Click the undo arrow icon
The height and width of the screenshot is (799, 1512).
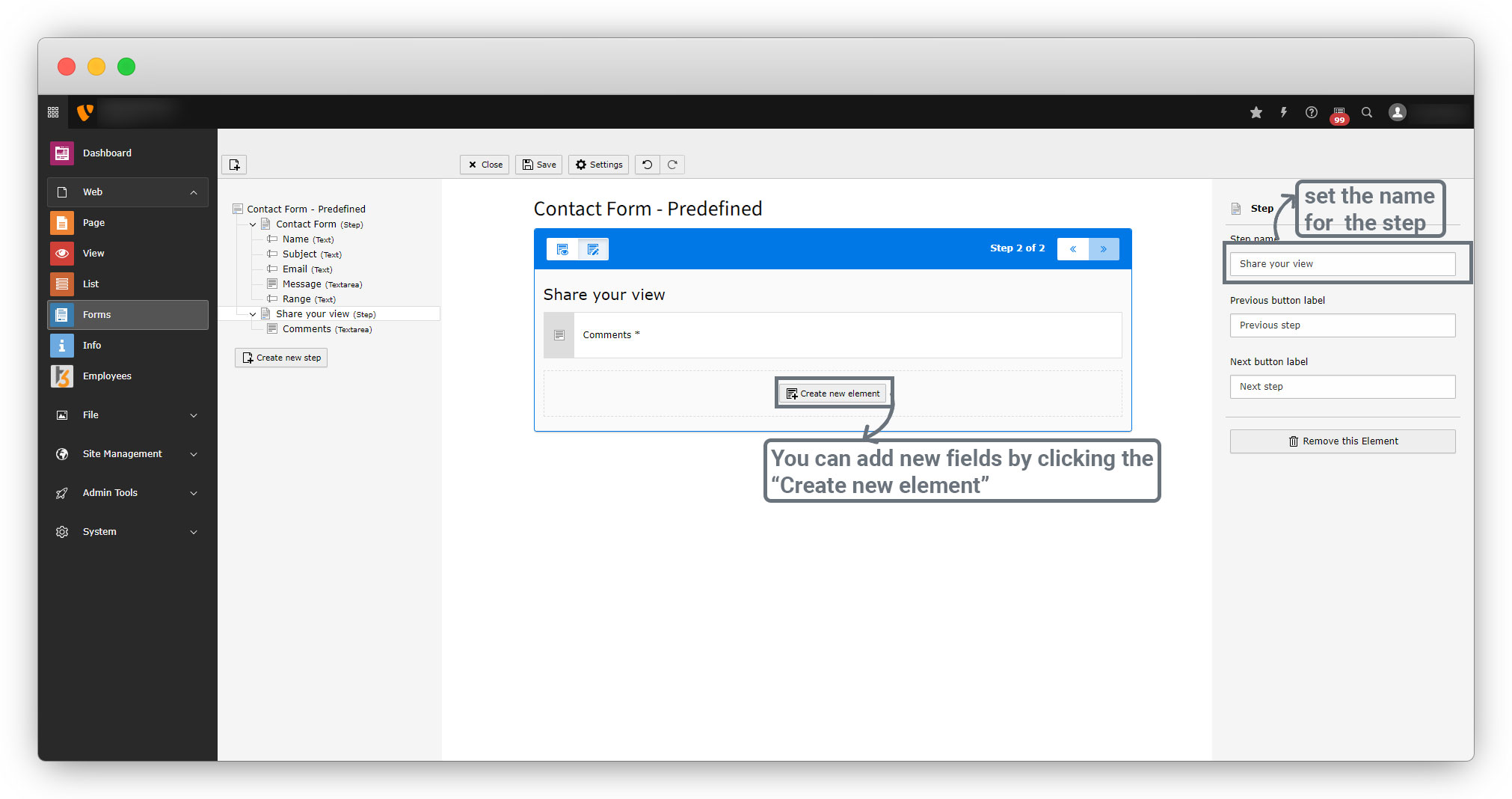648,165
